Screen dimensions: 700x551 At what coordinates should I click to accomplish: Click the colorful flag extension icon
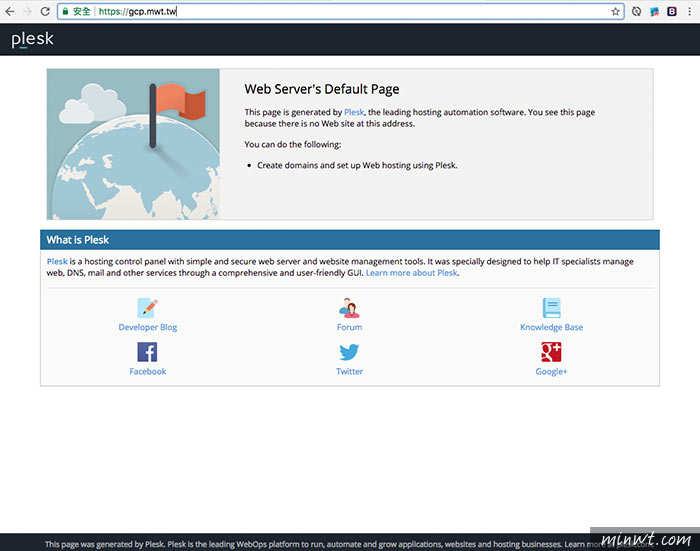(x=654, y=12)
